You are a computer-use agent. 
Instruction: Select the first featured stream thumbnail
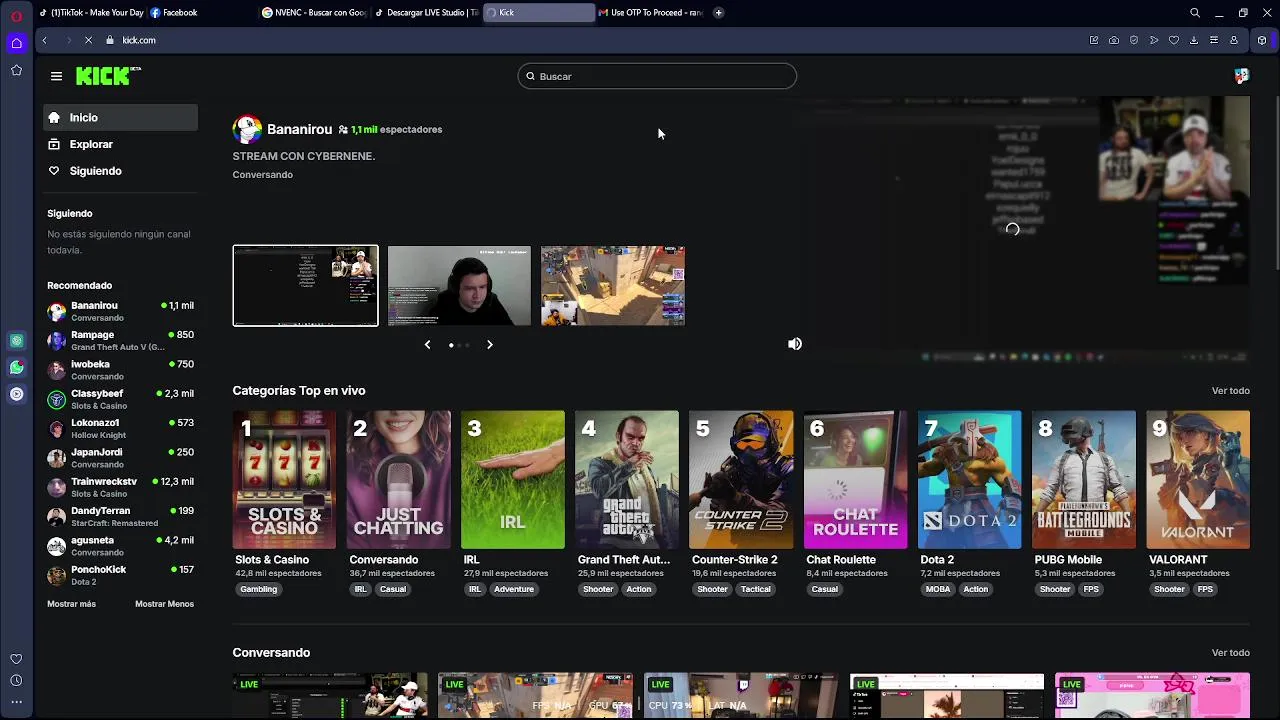pyautogui.click(x=306, y=286)
